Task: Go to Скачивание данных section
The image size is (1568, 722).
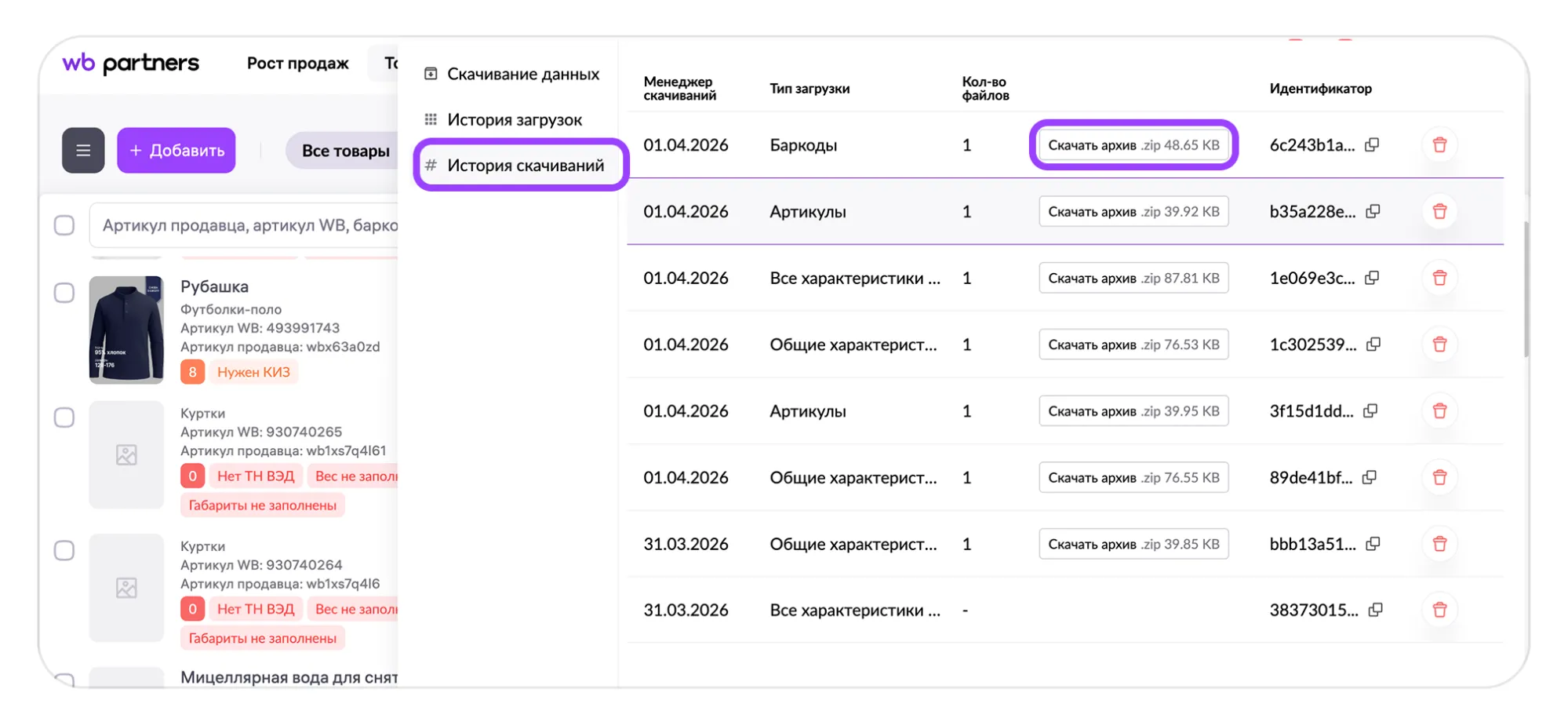Action: pos(522,74)
